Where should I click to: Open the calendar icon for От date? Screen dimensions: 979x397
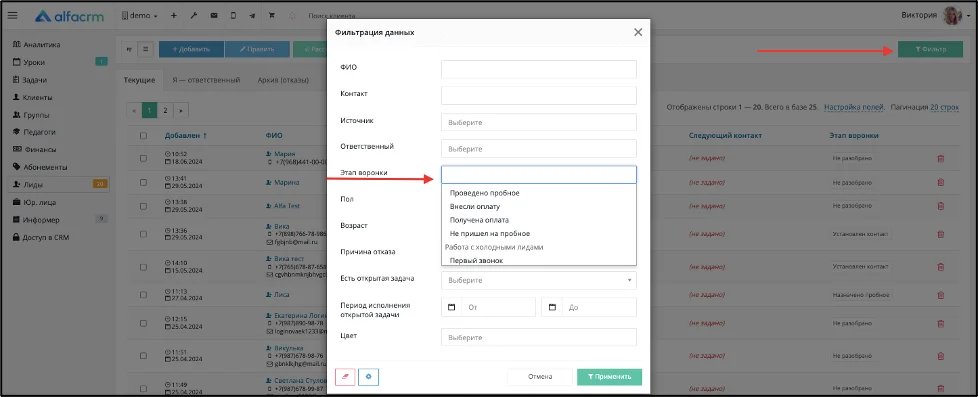point(451,307)
